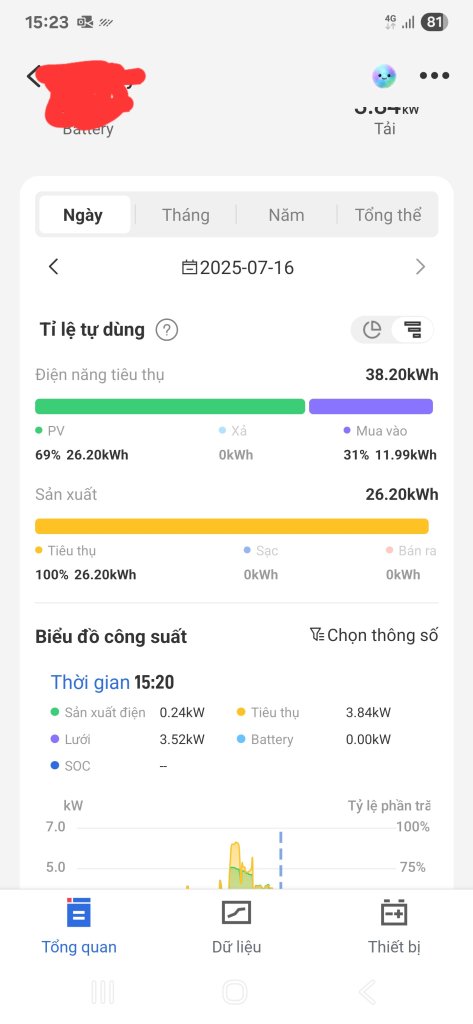Screen dimensions: 473x1024
Task: Select the Tháng tab
Action: pos(186,215)
